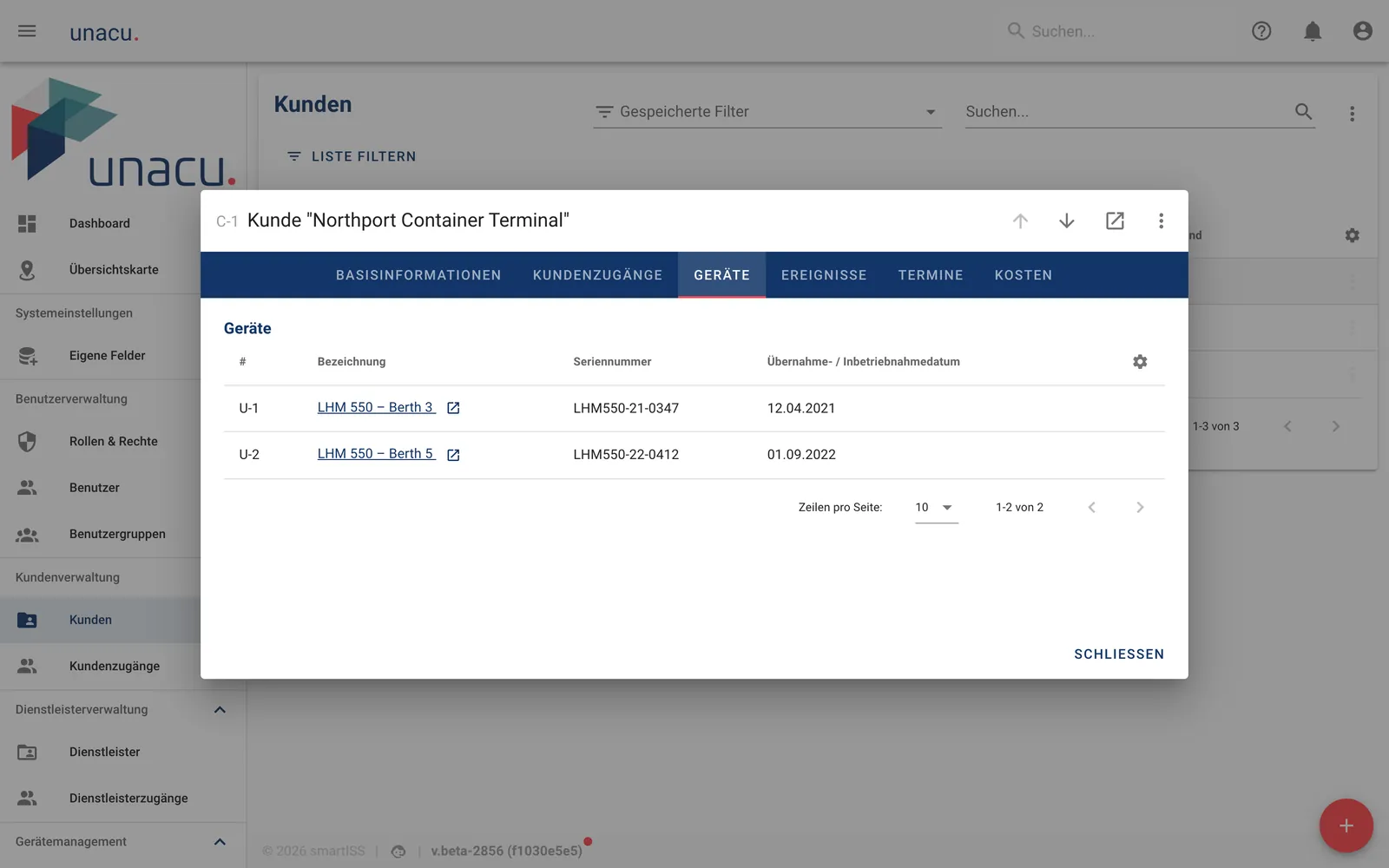1389x868 pixels.
Task: Go to previous customer with up arrow
Action: [1020, 220]
